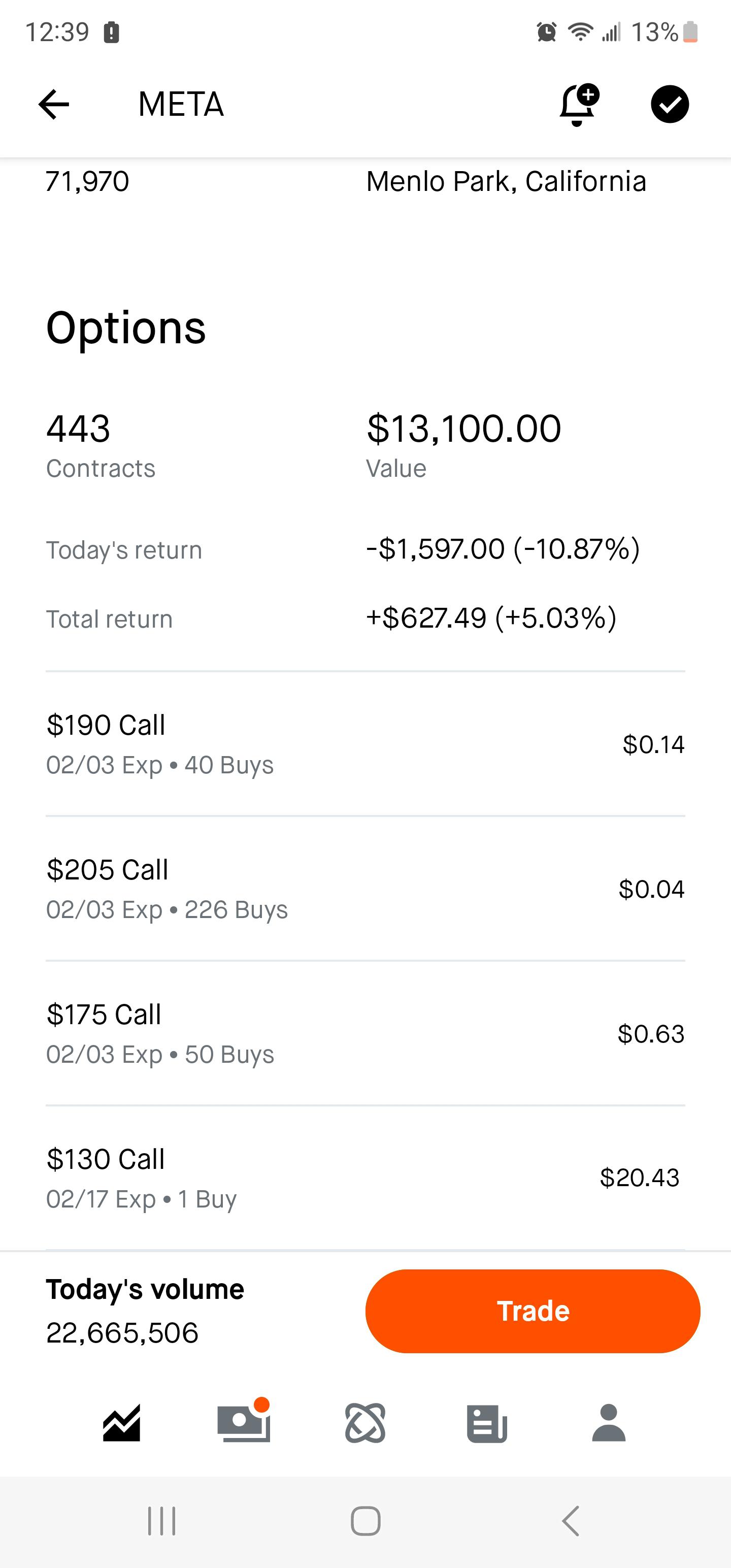Tap the Total return value

click(x=491, y=618)
